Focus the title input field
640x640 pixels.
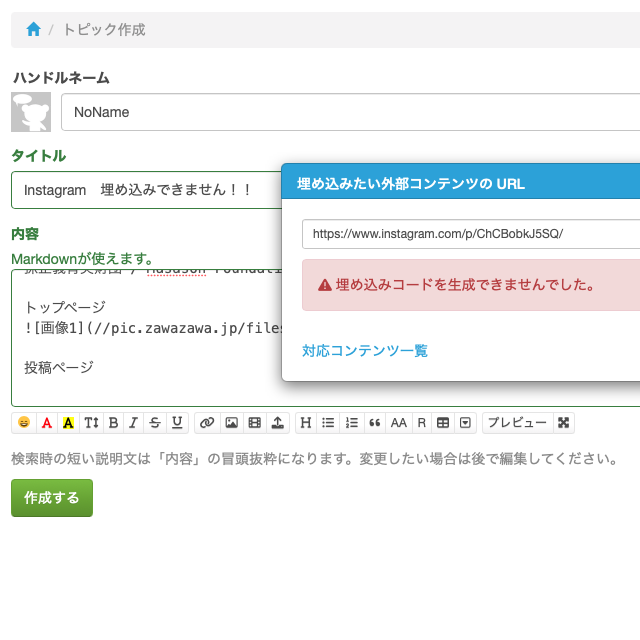[146, 190]
